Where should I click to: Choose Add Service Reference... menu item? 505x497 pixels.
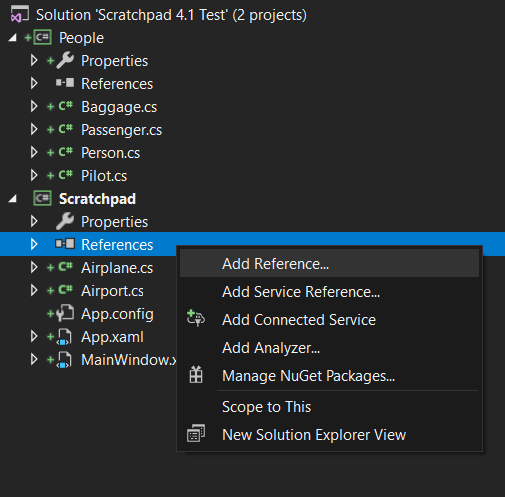(329, 292)
